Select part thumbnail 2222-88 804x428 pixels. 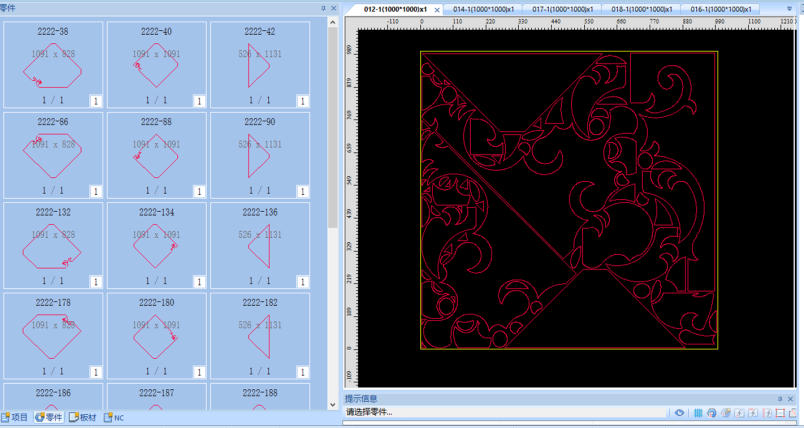pyautogui.click(x=156, y=155)
